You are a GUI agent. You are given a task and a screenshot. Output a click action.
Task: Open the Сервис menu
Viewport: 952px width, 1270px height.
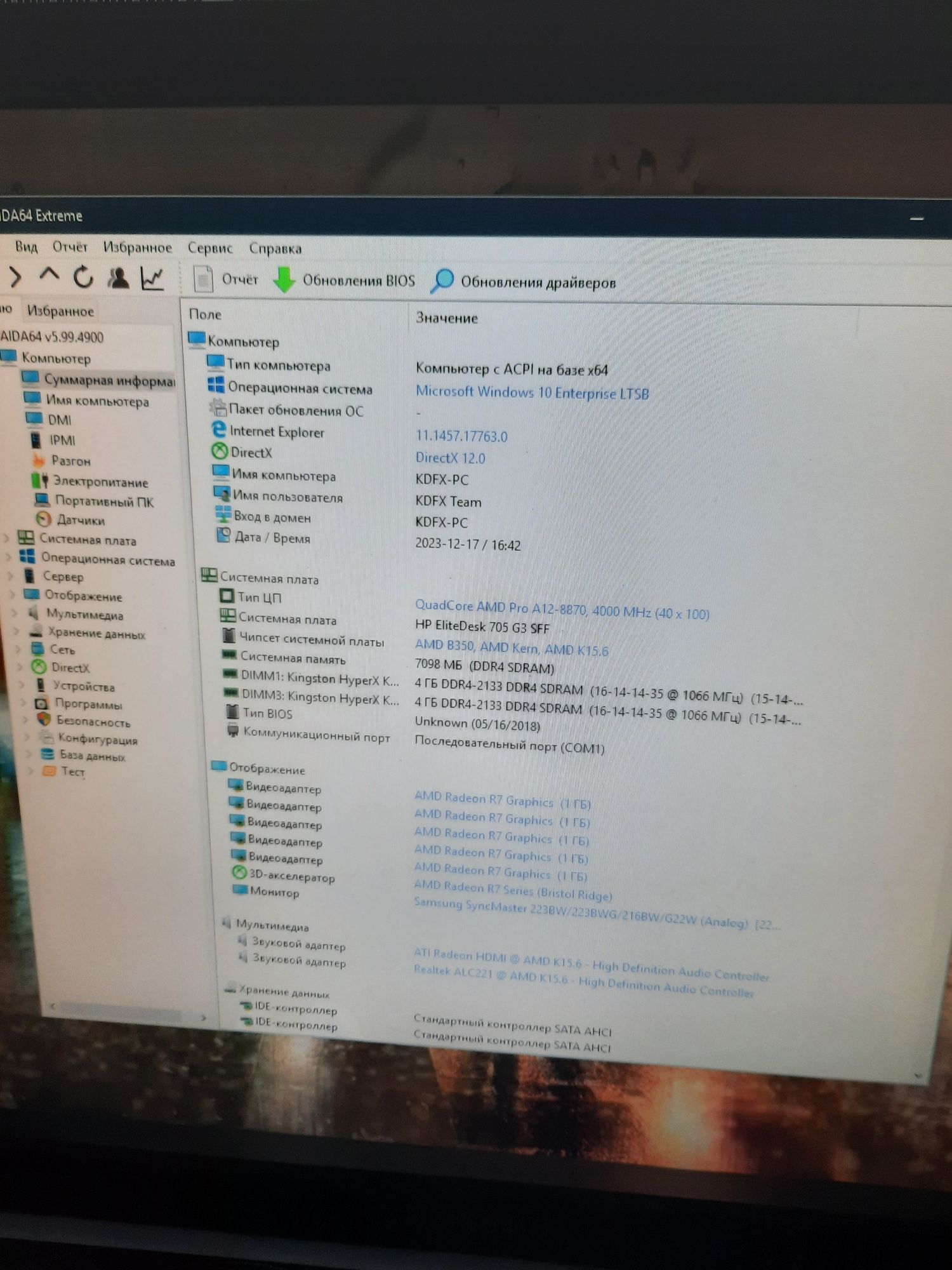210,248
